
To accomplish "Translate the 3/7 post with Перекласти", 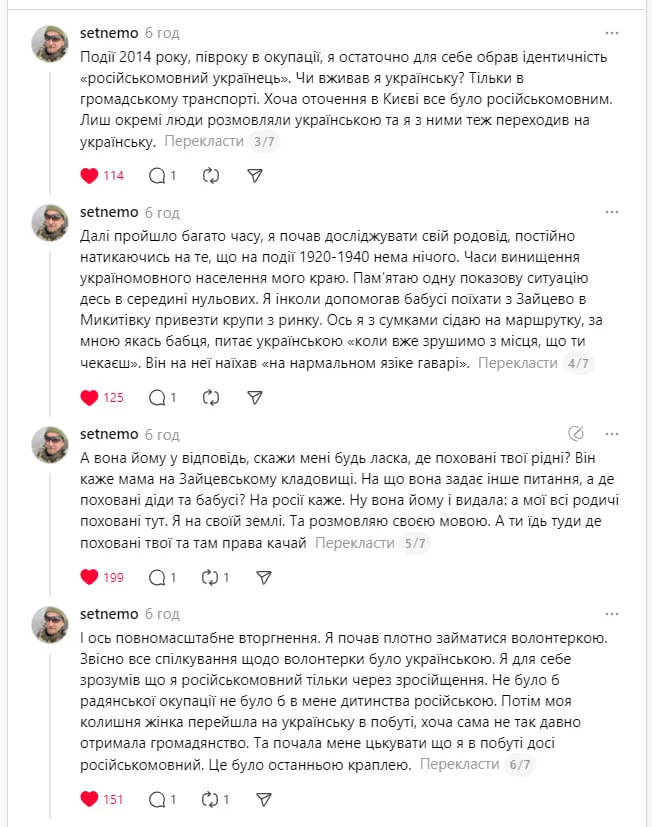I will [206, 141].
